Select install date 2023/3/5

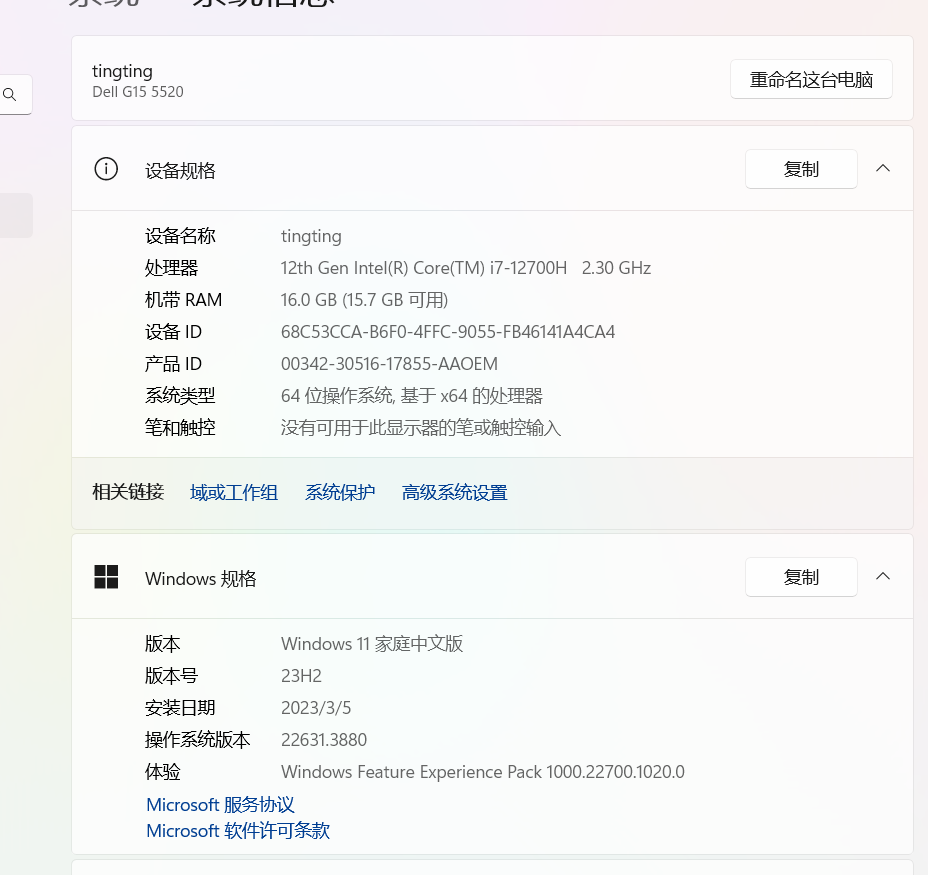tap(316, 707)
